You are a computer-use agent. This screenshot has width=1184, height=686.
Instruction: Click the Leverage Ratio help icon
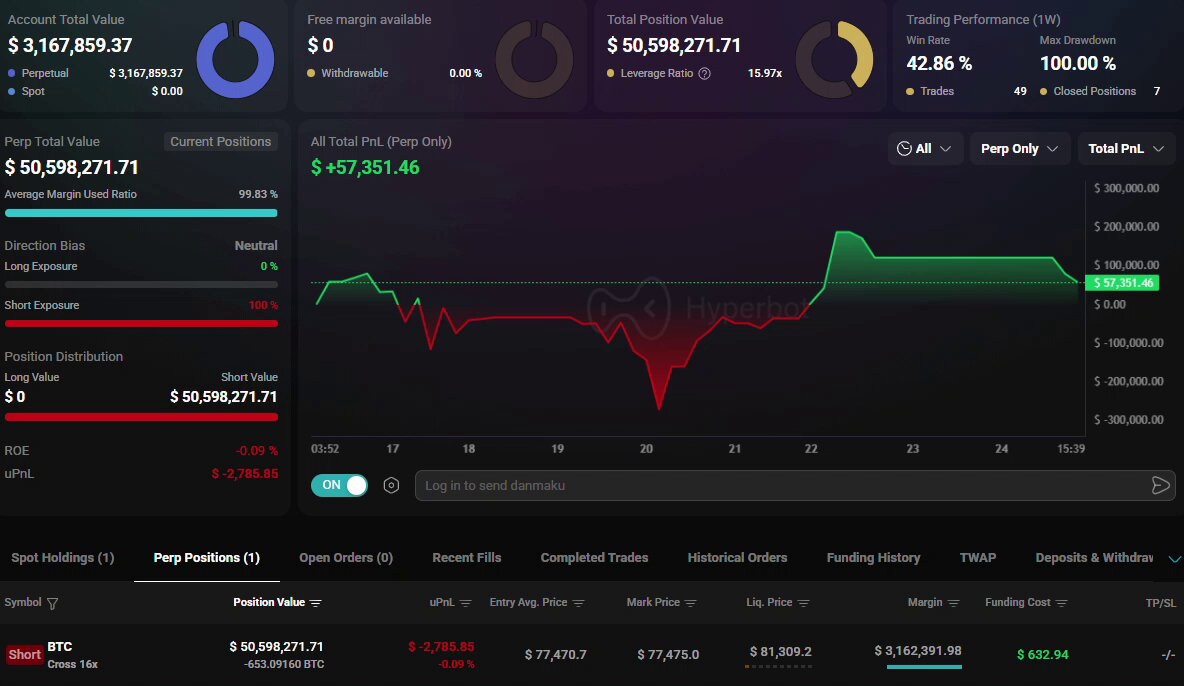704,73
